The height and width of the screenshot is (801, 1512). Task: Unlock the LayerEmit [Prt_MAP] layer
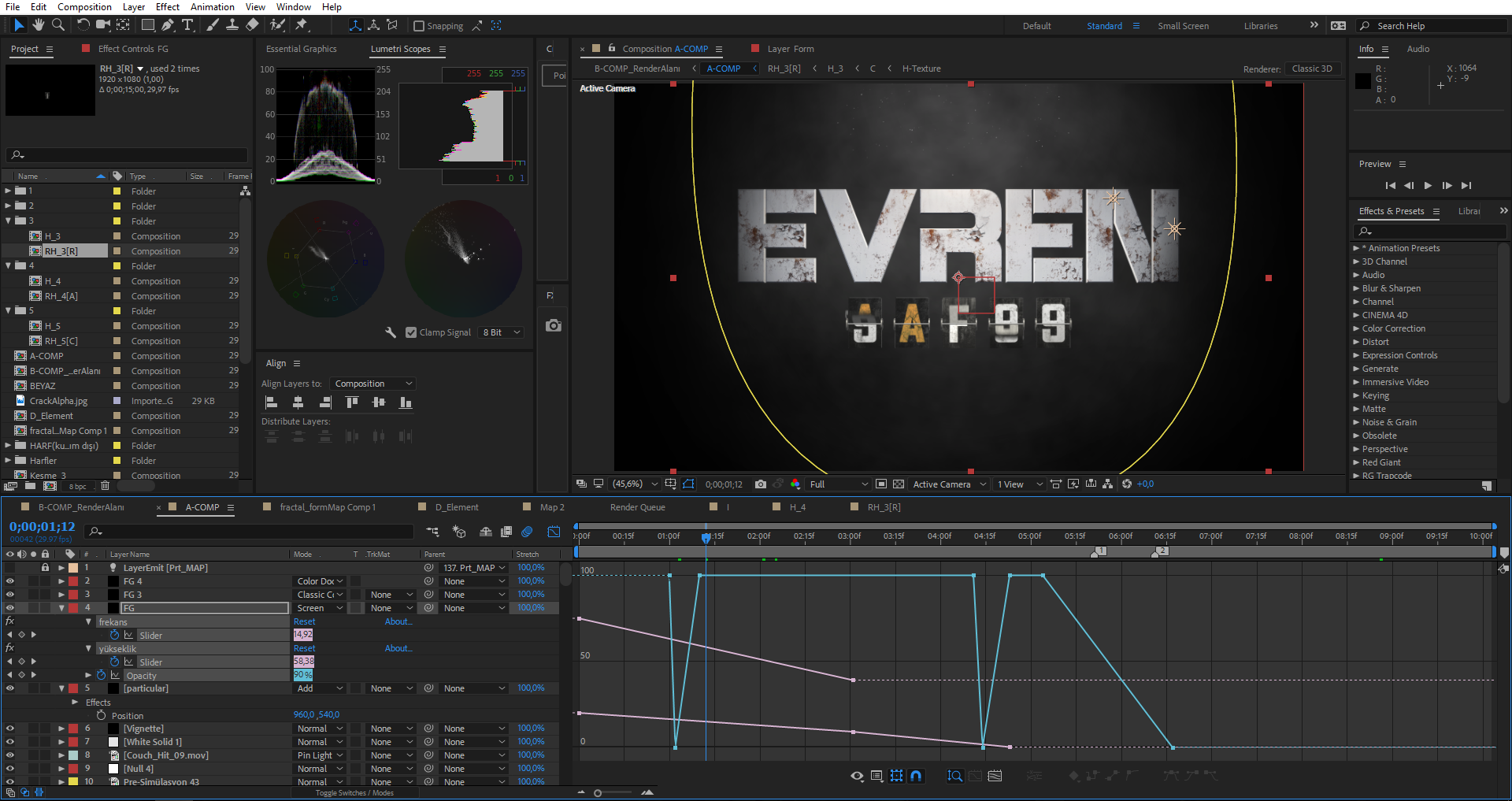(x=45, y=568)
